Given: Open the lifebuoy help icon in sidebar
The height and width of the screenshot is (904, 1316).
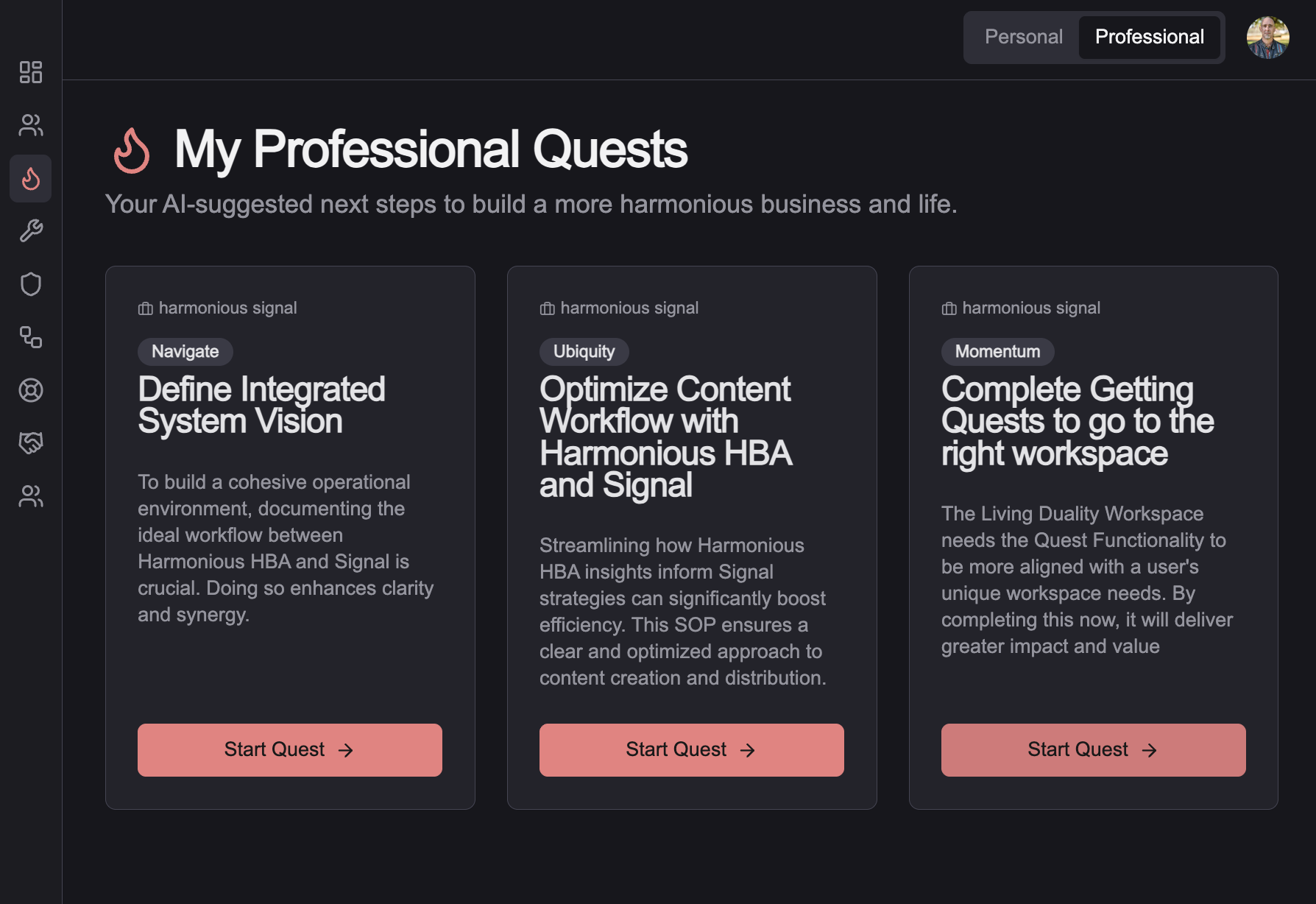Looking at the screenshot, I should pyautogui.click(x=30, y=391).
